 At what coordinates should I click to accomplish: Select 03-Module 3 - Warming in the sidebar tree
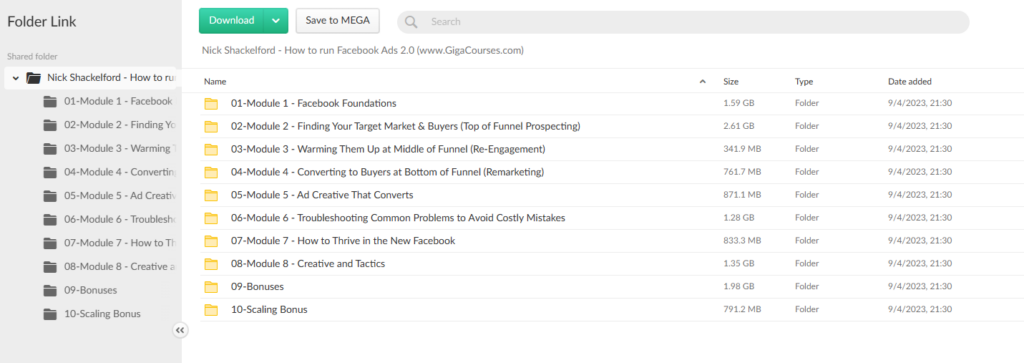pos(120,148)
